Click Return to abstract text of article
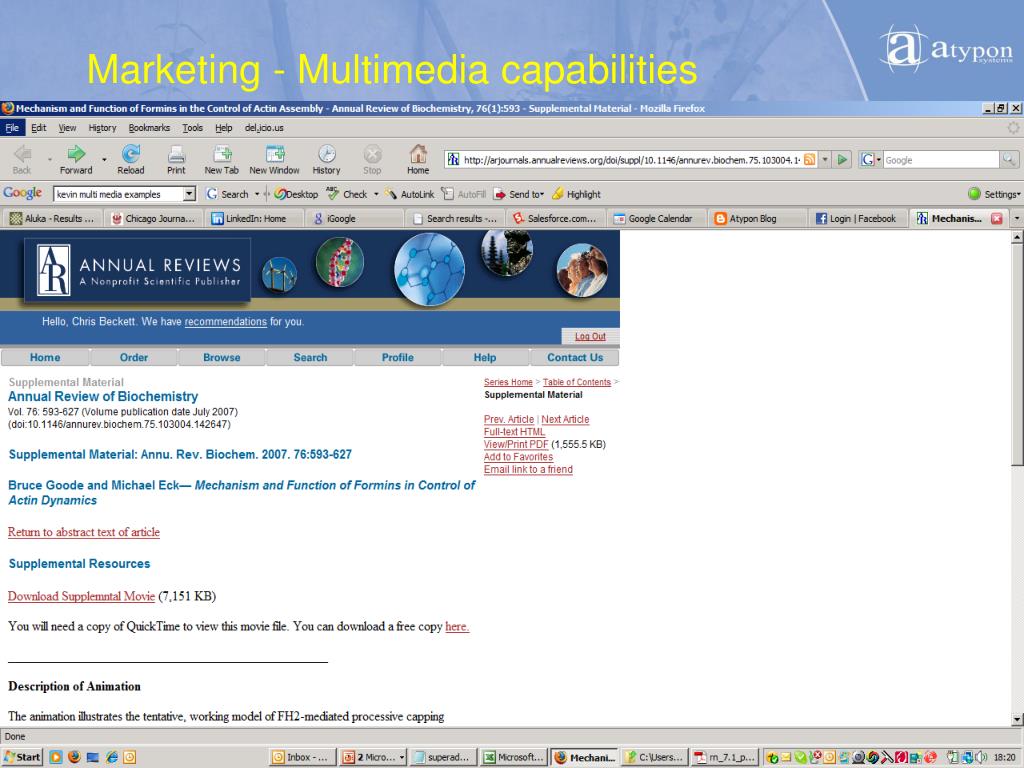 click(x=84, y=532)
